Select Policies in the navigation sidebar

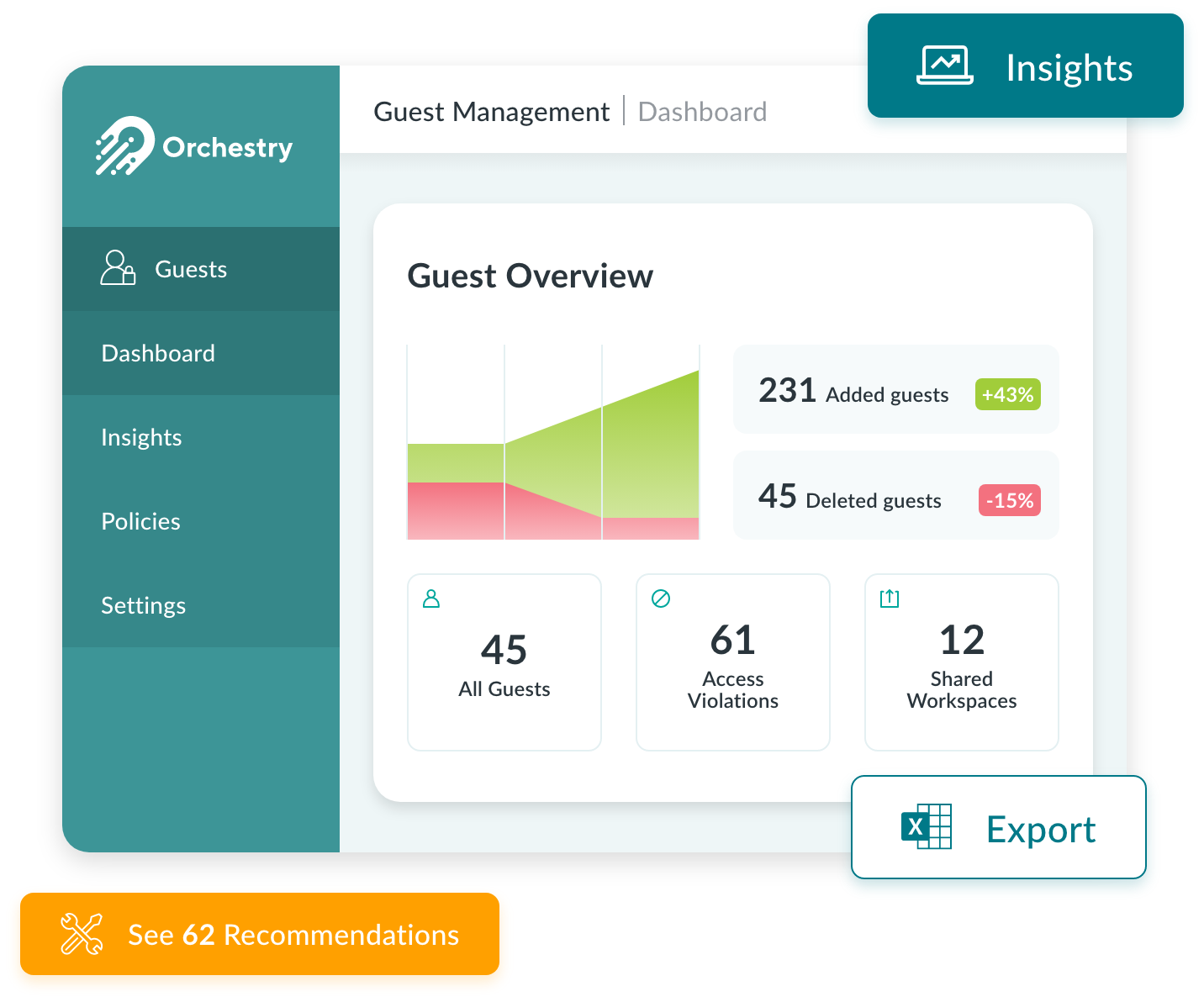click(x=140, y=521)
